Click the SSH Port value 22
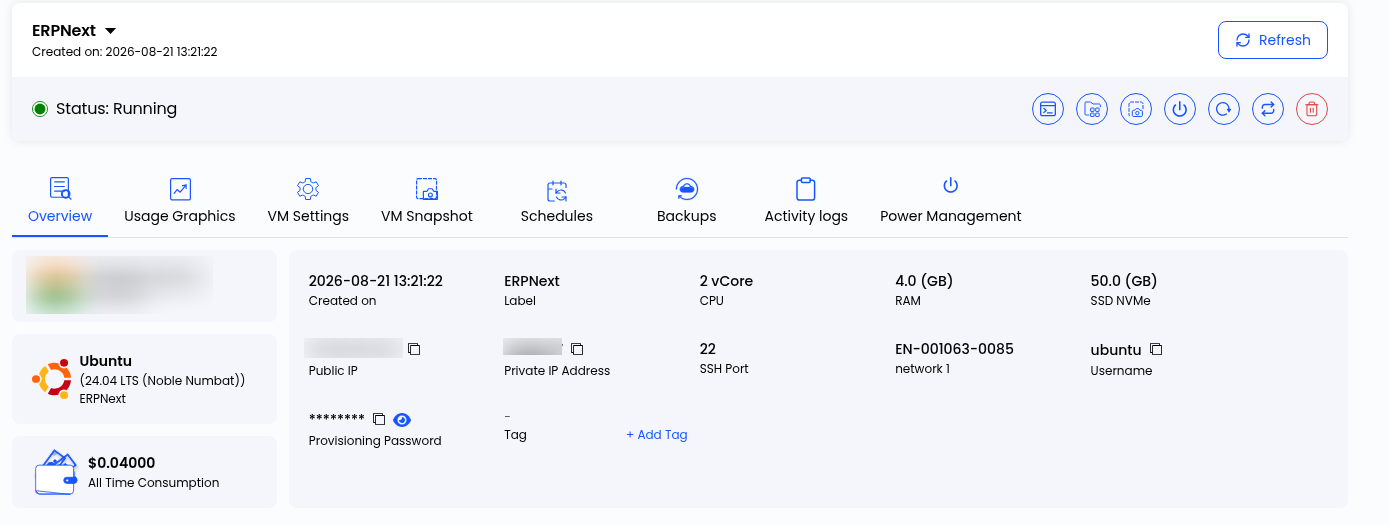 [x=708, y=349]
